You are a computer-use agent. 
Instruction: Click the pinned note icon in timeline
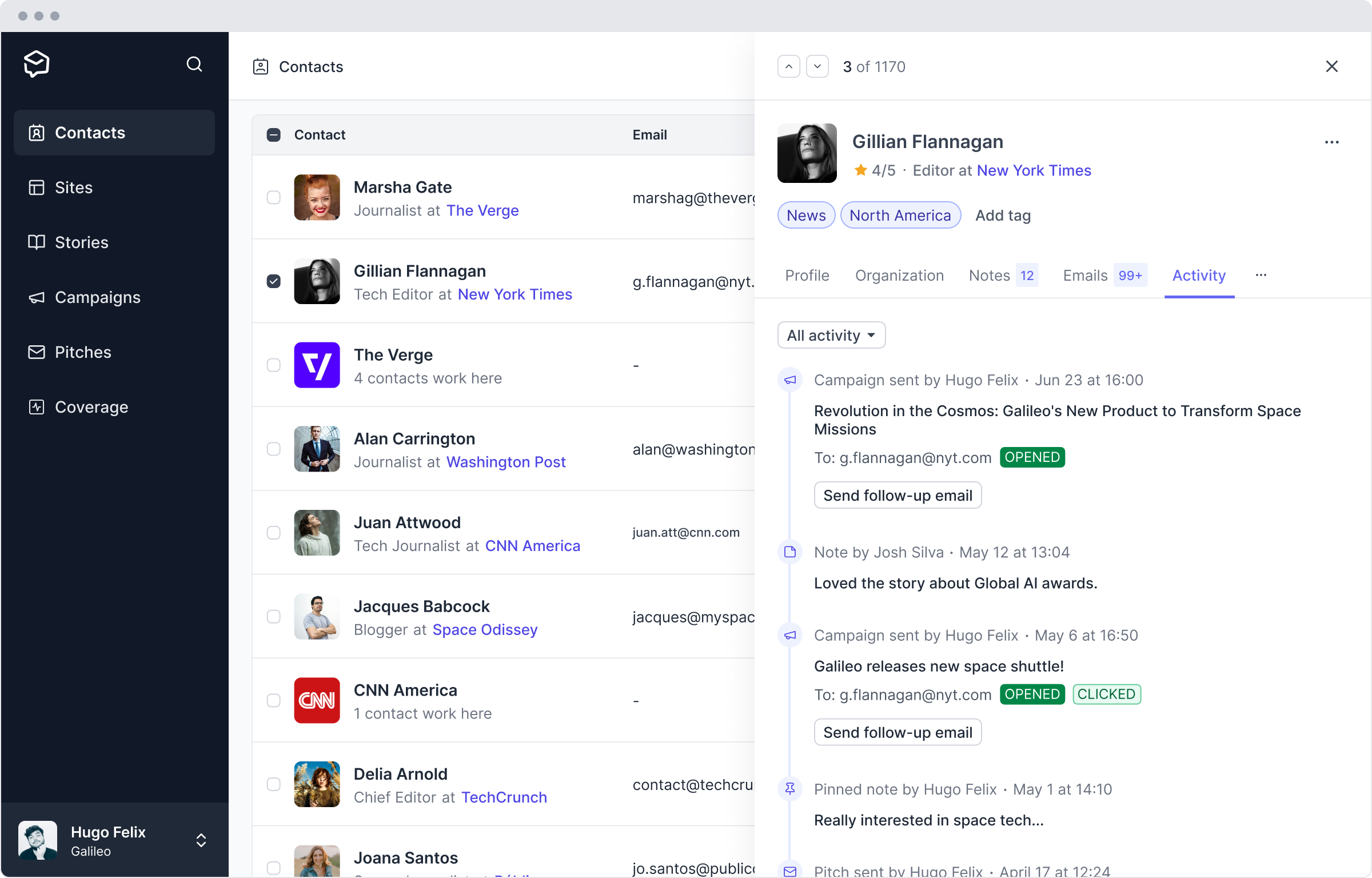[790, 789]
